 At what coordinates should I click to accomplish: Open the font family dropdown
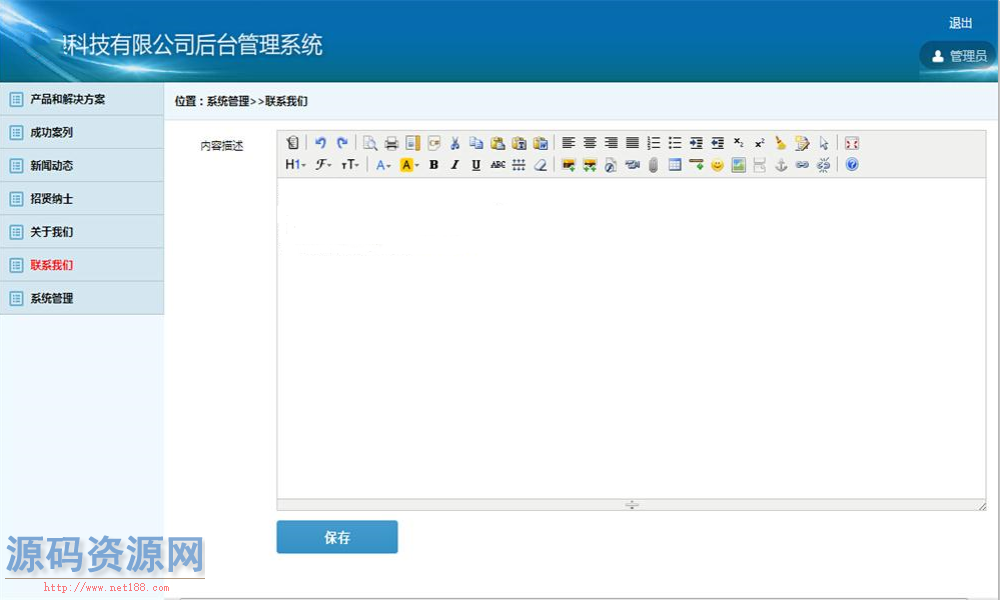point(323,165)
